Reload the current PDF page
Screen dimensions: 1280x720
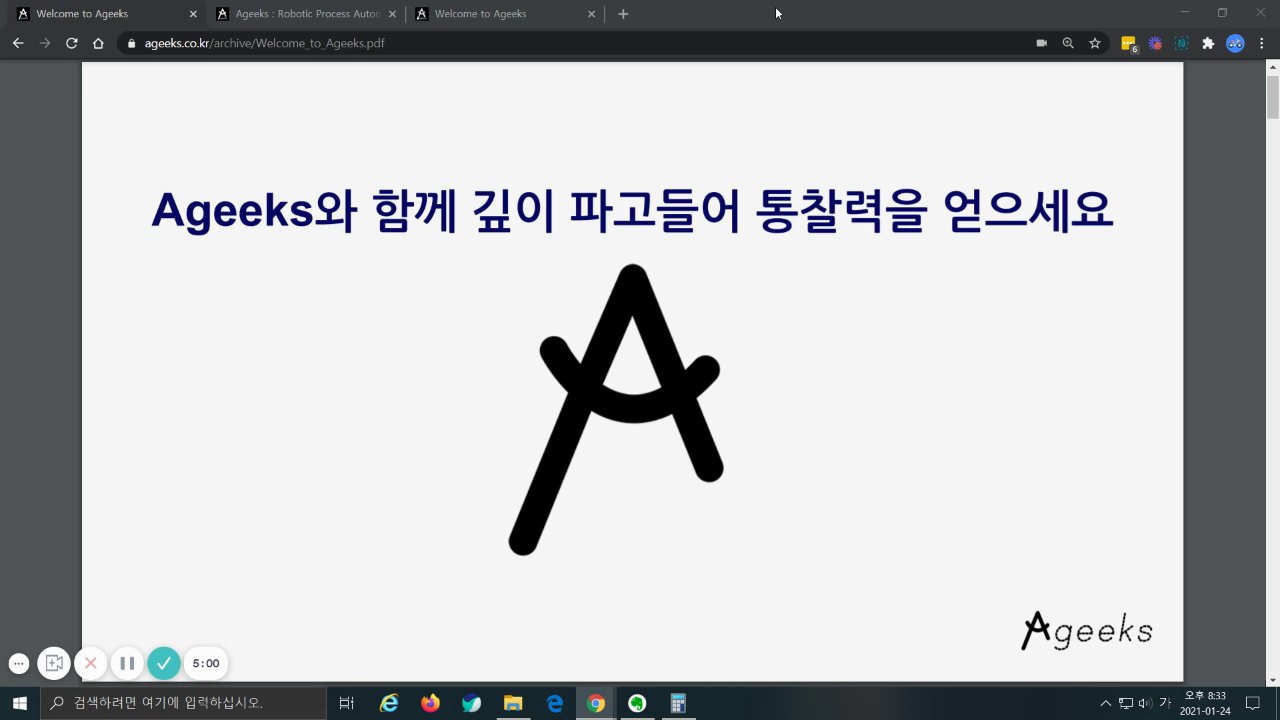point(72,43)
